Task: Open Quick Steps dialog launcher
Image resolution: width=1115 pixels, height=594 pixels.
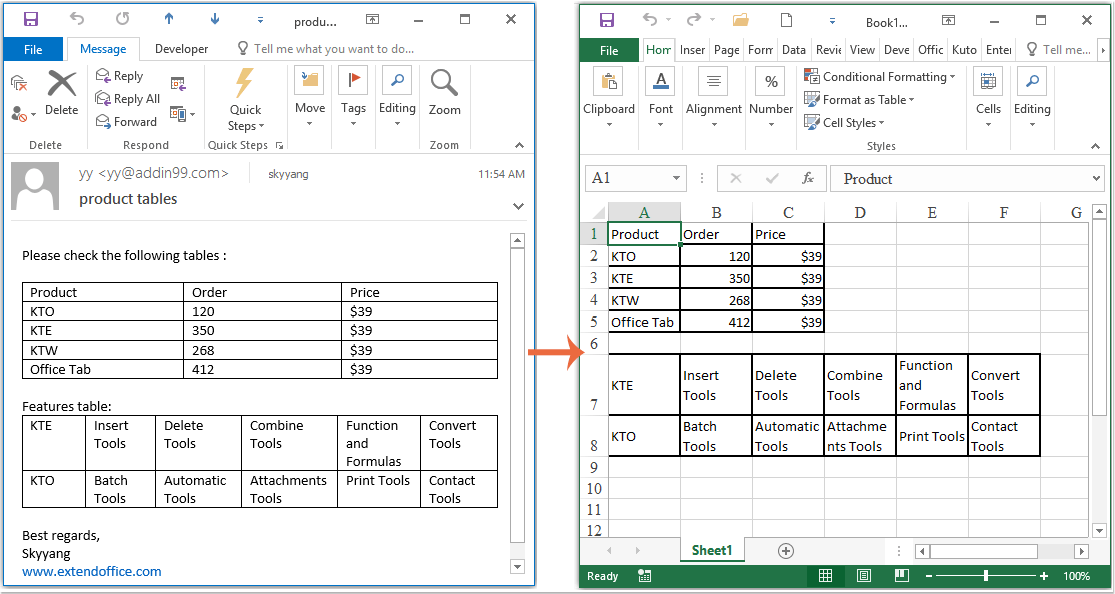Action: coord(279,145)
